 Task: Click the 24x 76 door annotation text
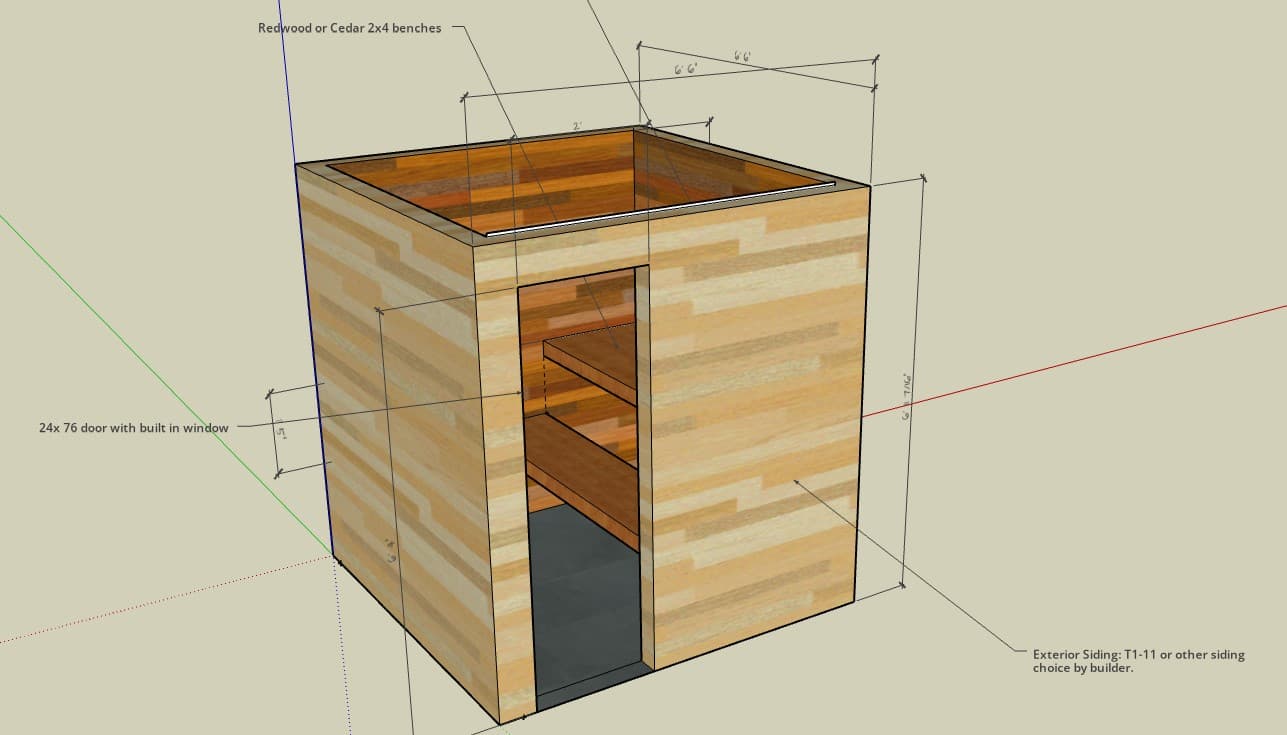(133, 427)
